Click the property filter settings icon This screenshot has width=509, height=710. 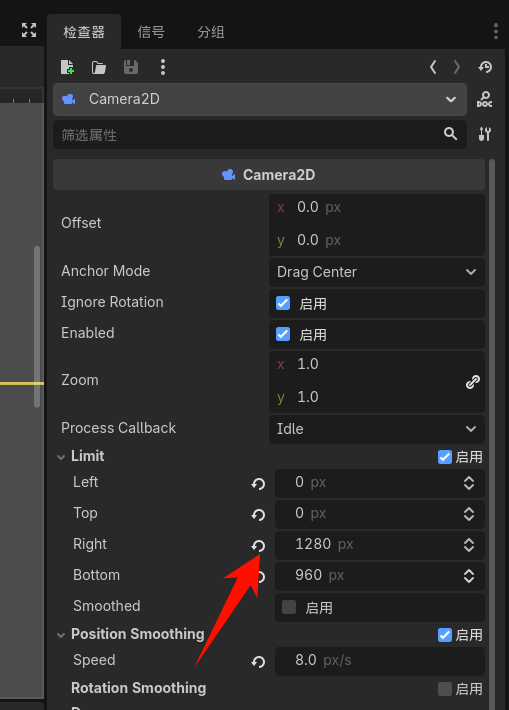click(485, 134)
